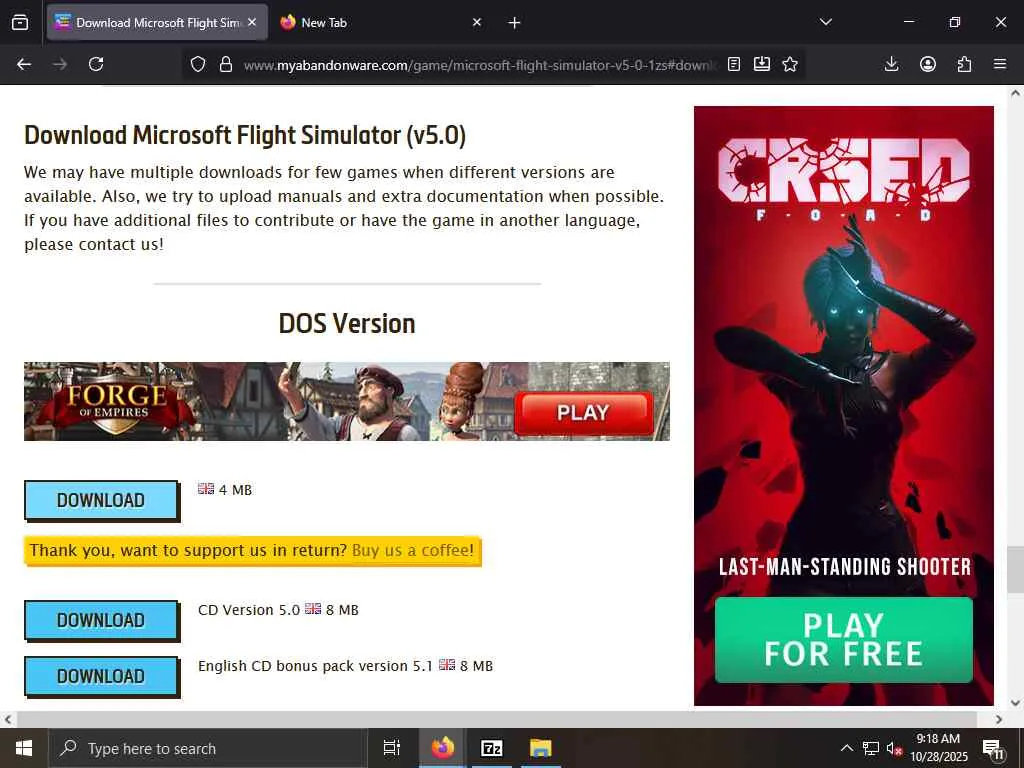
Task: Open the Buy us a coffee link
Action: [x=413, y=551]
